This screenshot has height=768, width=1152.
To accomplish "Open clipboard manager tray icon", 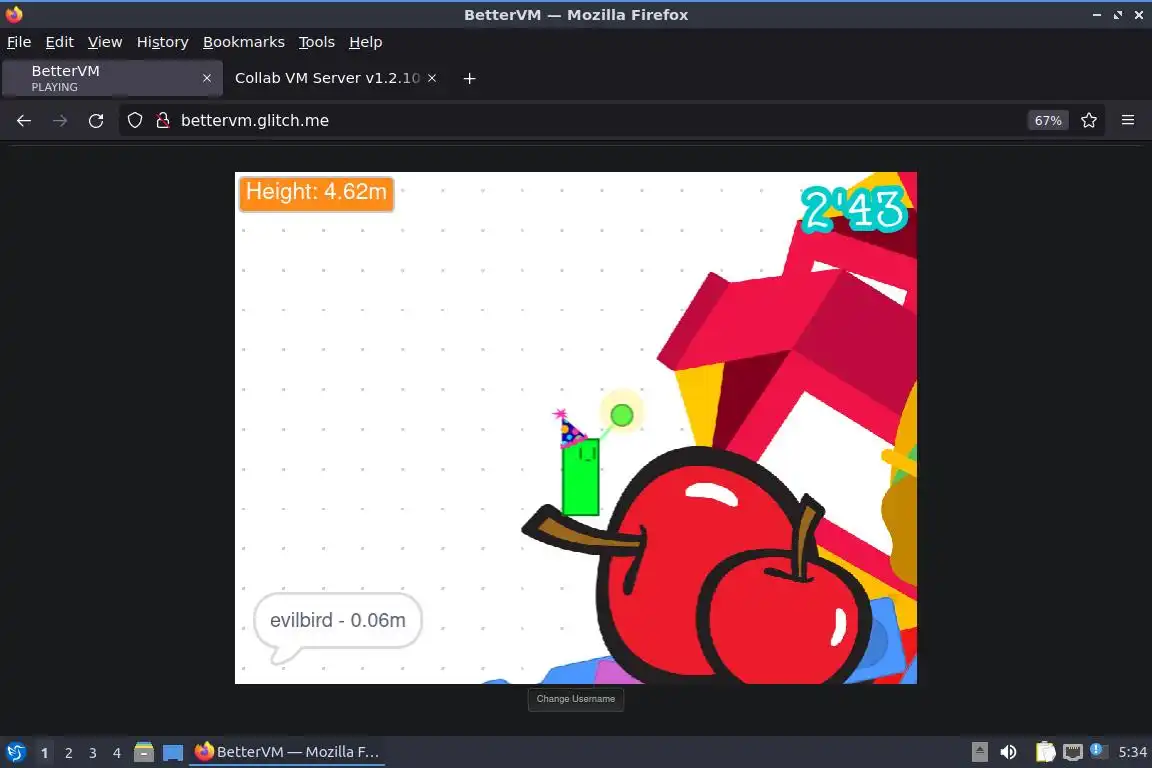I will point(1045,752).
